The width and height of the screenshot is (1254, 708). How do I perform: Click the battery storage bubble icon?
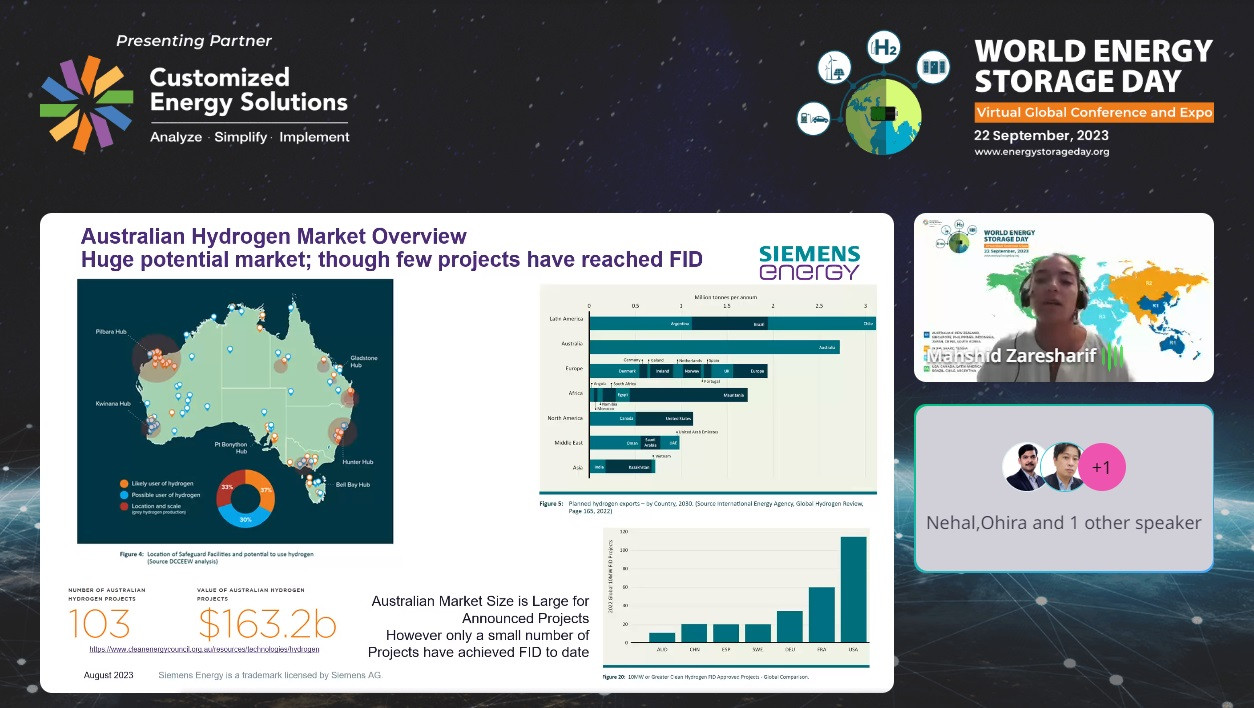pos(933,67)
